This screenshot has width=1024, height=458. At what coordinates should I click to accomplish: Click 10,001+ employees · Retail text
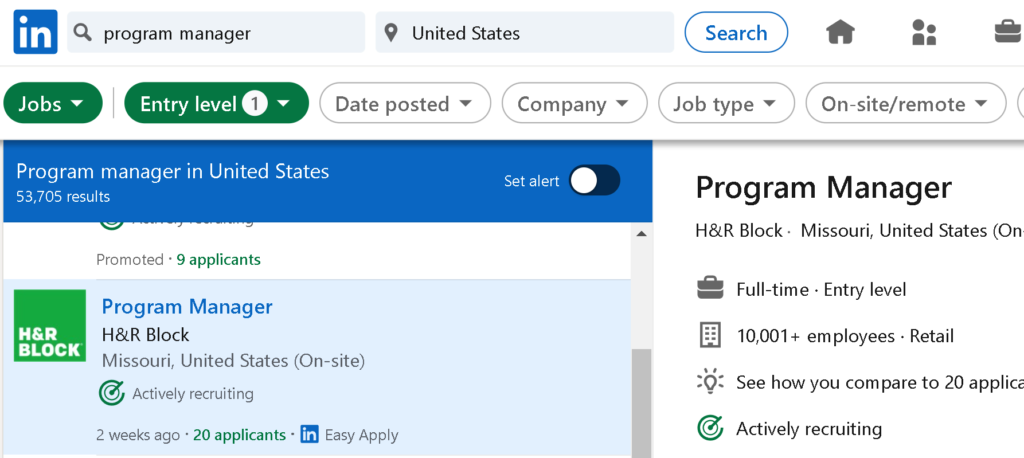[845, 336]
